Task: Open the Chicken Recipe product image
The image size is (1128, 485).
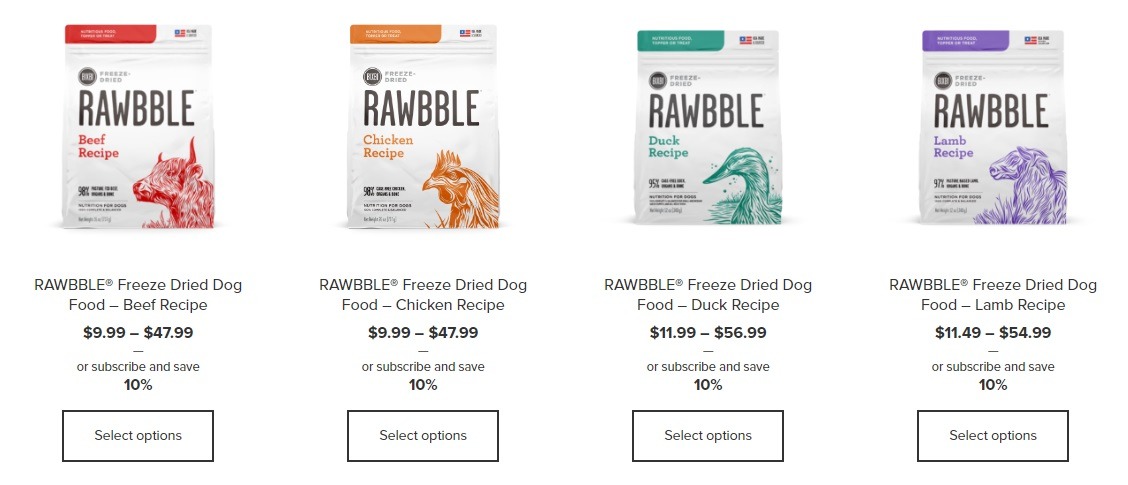Action: 423,127
